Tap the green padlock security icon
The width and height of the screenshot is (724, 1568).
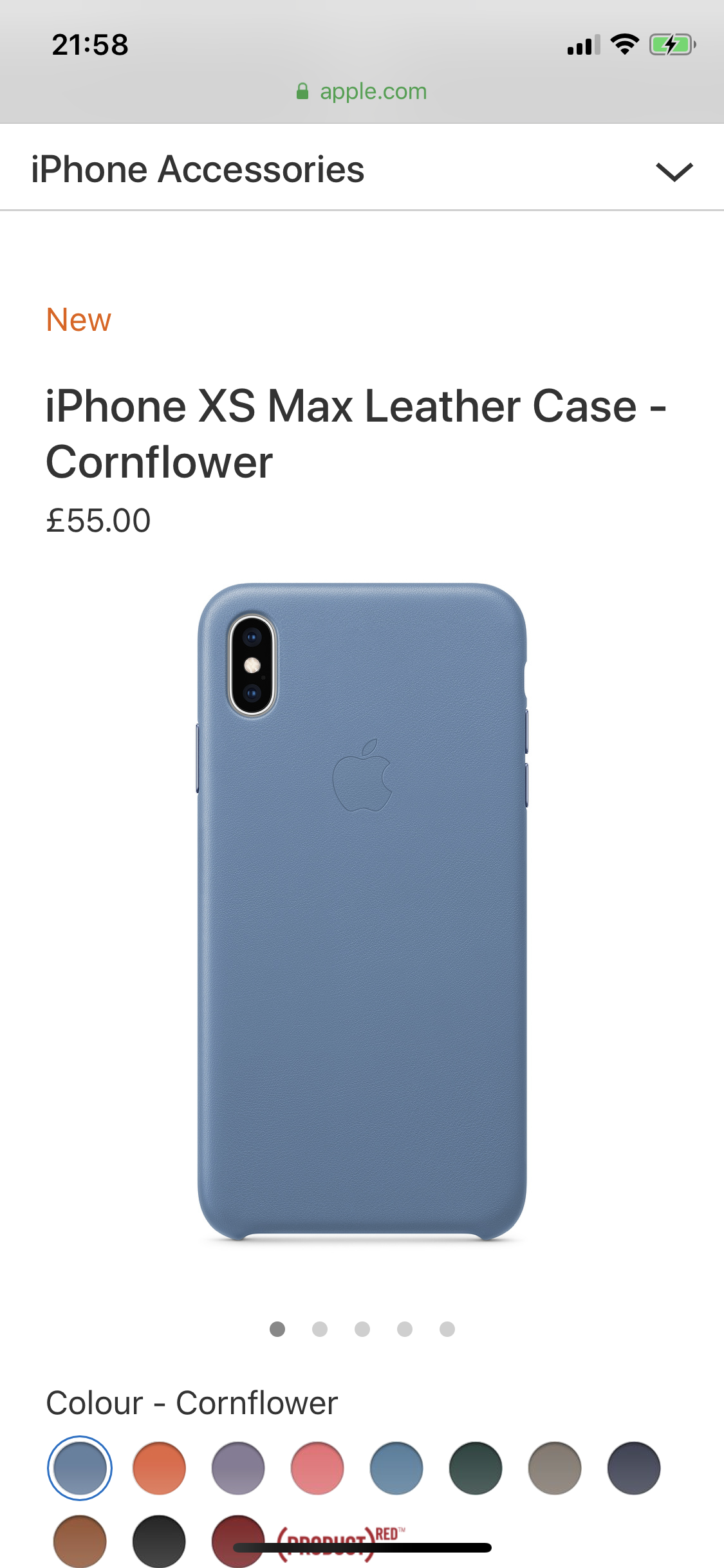(x=302, y=91)
